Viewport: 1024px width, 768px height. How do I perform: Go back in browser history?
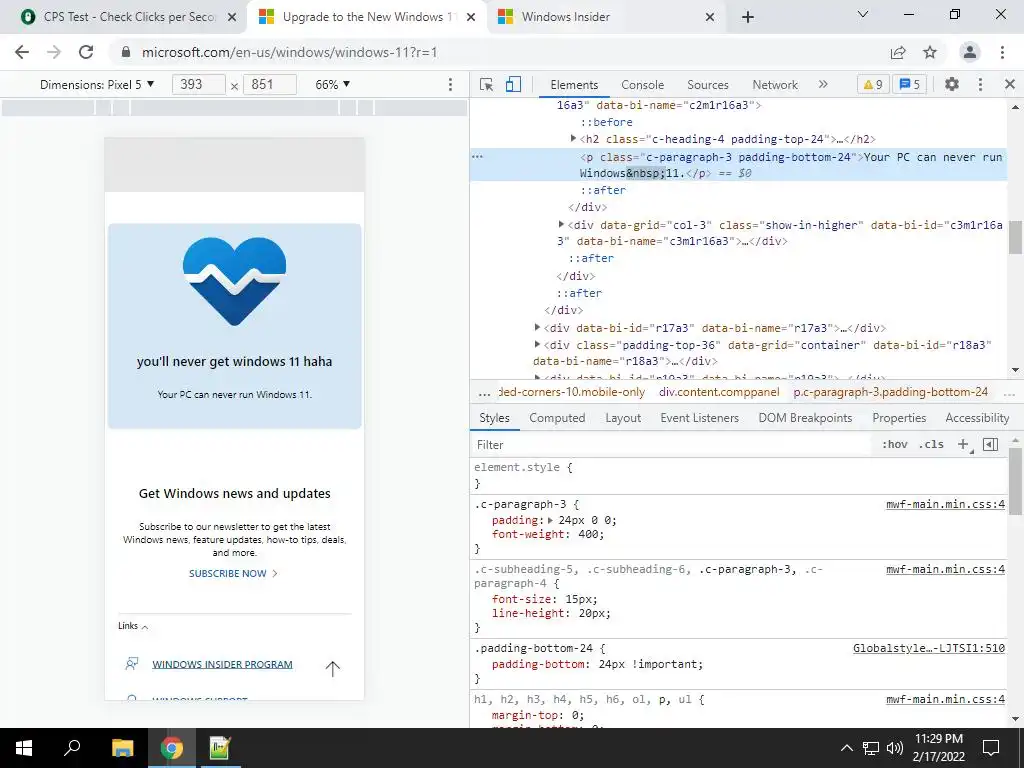pyautogui.click(x=22, y=52)
